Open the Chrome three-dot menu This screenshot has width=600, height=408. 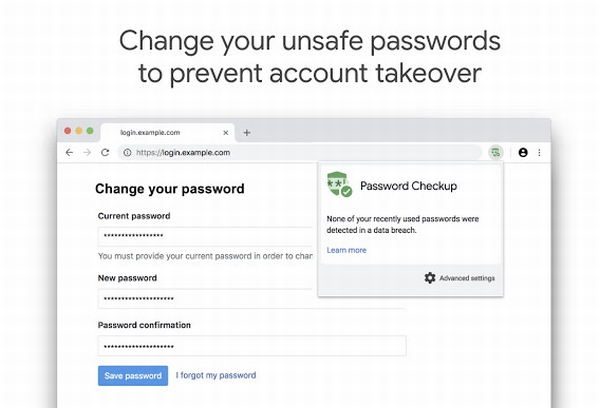point(539,153)
